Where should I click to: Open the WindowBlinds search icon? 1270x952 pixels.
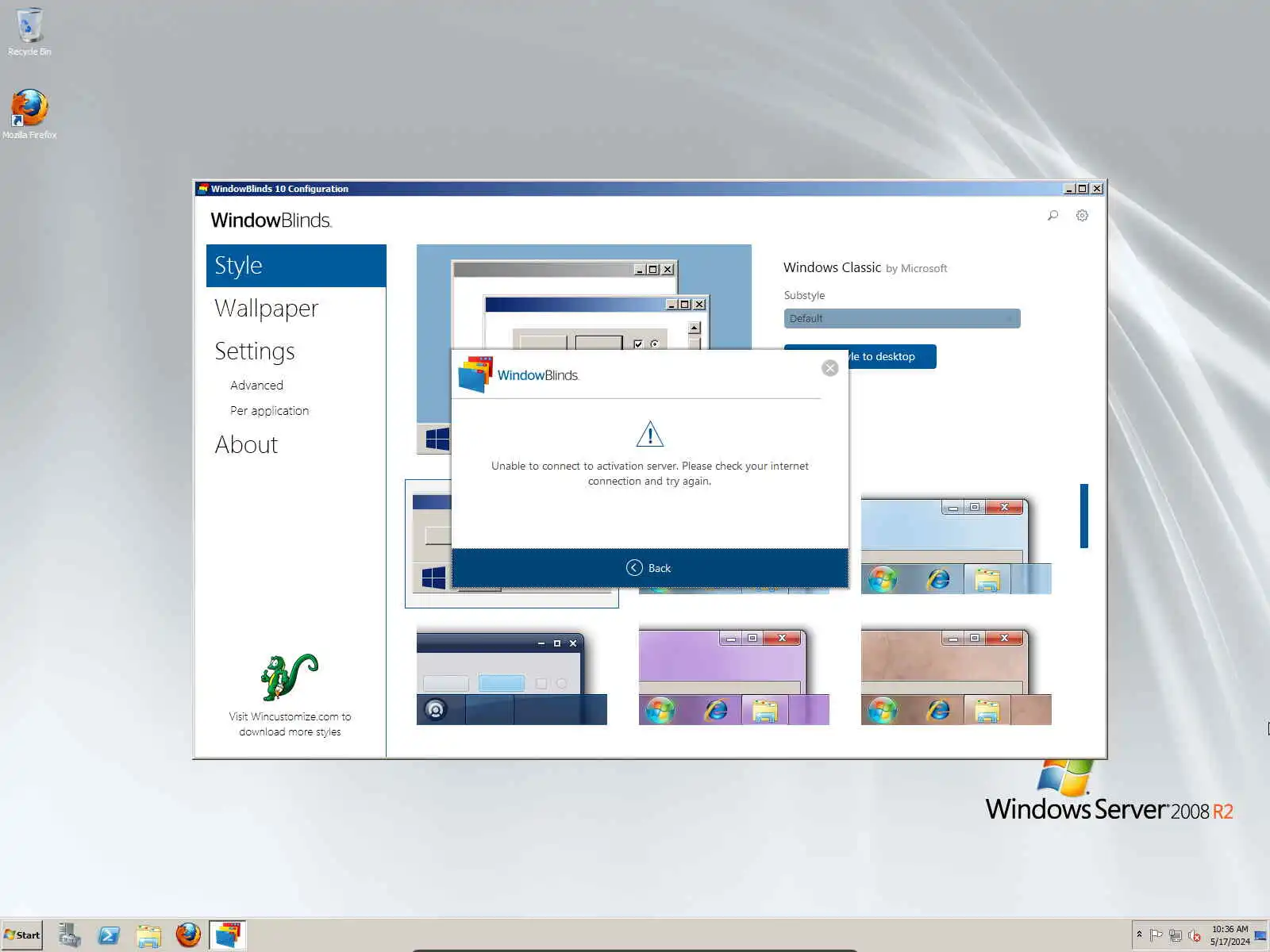coord(1053,216)
